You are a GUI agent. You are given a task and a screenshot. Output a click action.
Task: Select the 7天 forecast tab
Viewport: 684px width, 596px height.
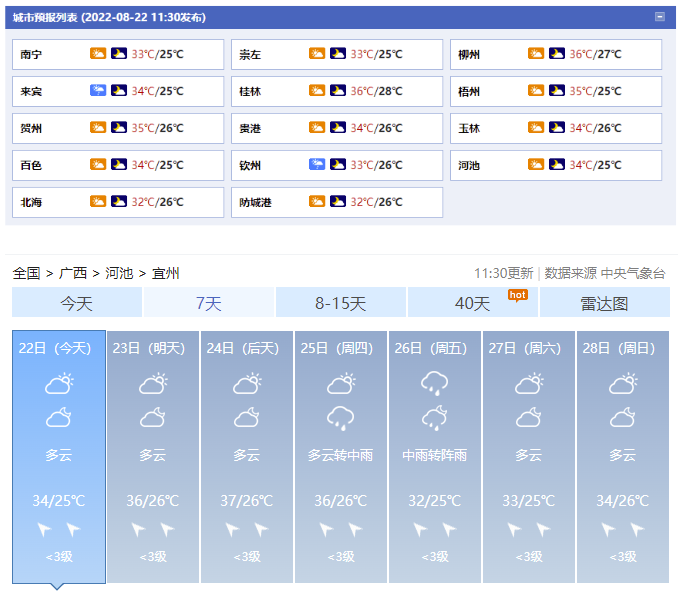tap(208, 303)
